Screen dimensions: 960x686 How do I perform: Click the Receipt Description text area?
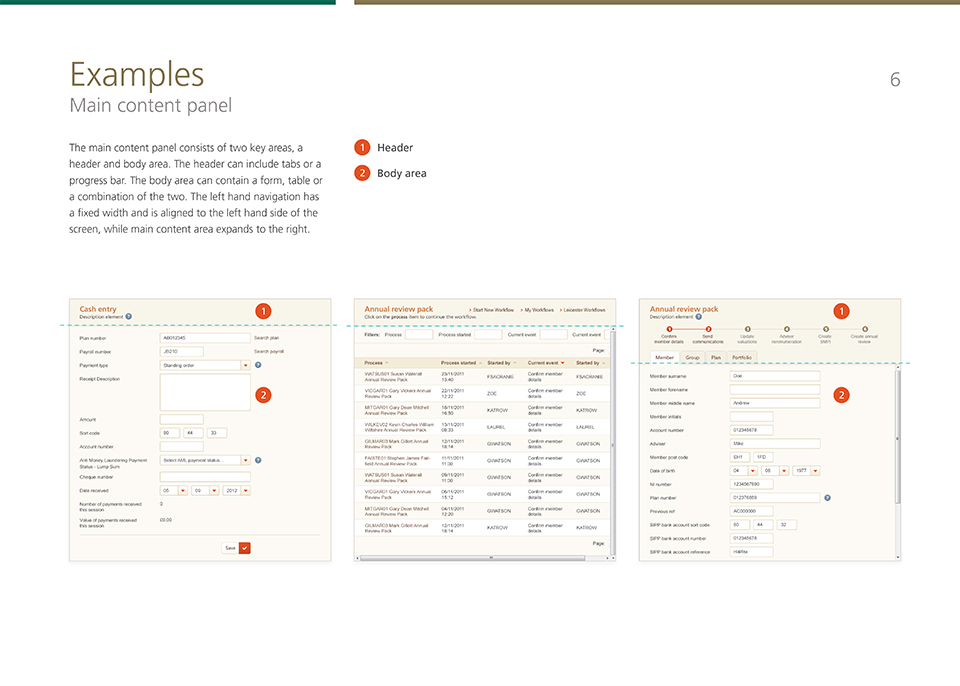[205, 392]
